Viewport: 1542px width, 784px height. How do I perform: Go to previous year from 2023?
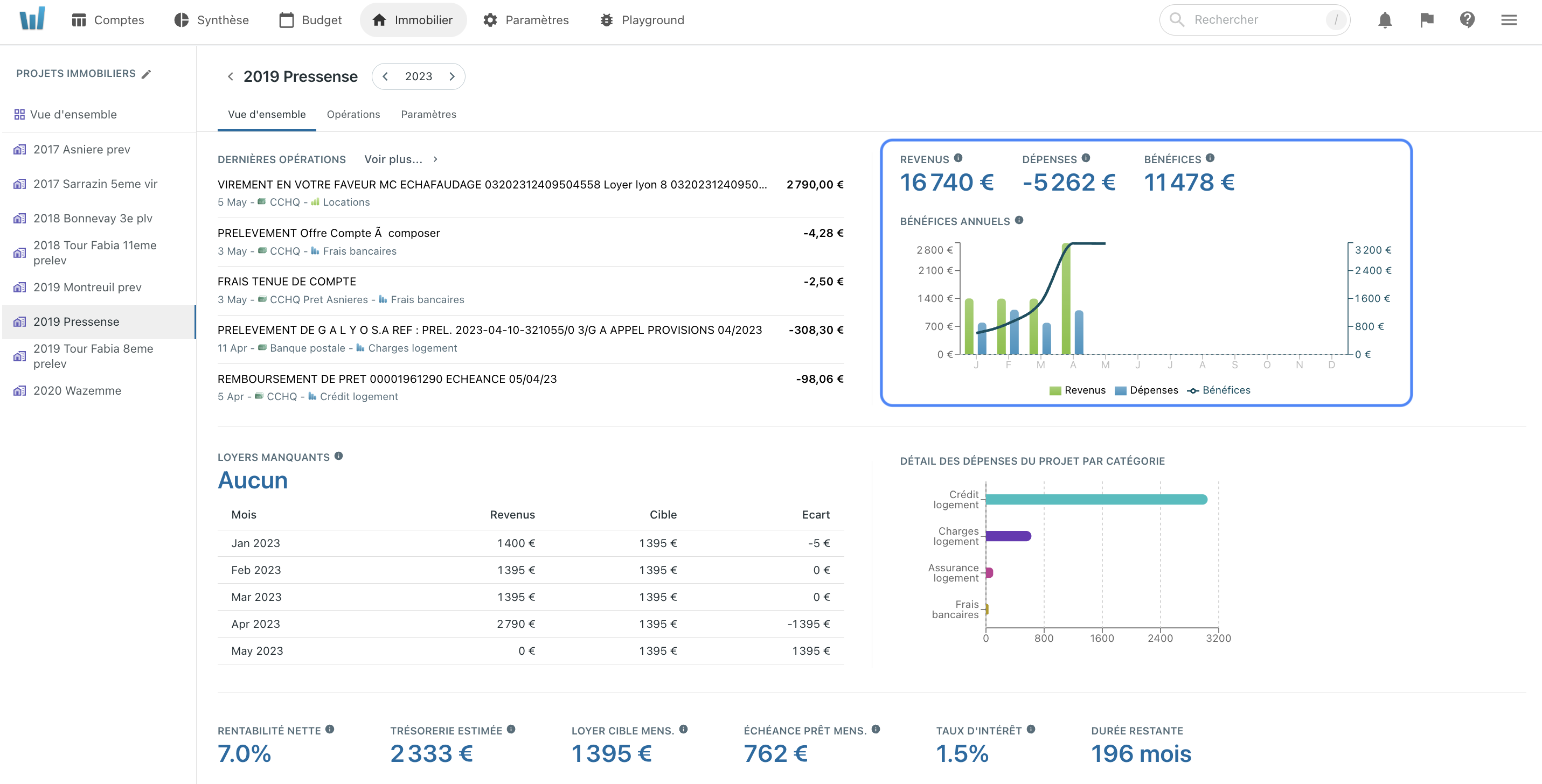pyautogui.click(x=386, y=76)
